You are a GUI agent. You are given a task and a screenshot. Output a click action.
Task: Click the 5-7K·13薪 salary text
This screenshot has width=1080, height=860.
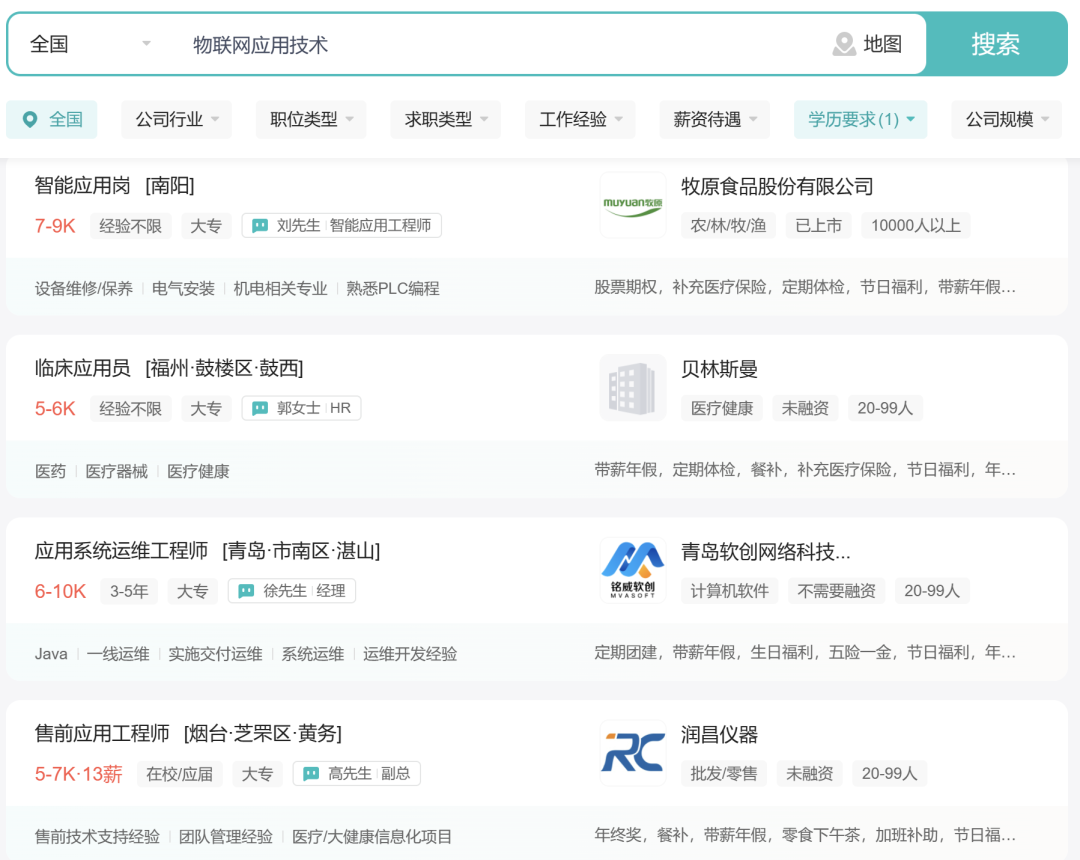(x=79, y=774)
